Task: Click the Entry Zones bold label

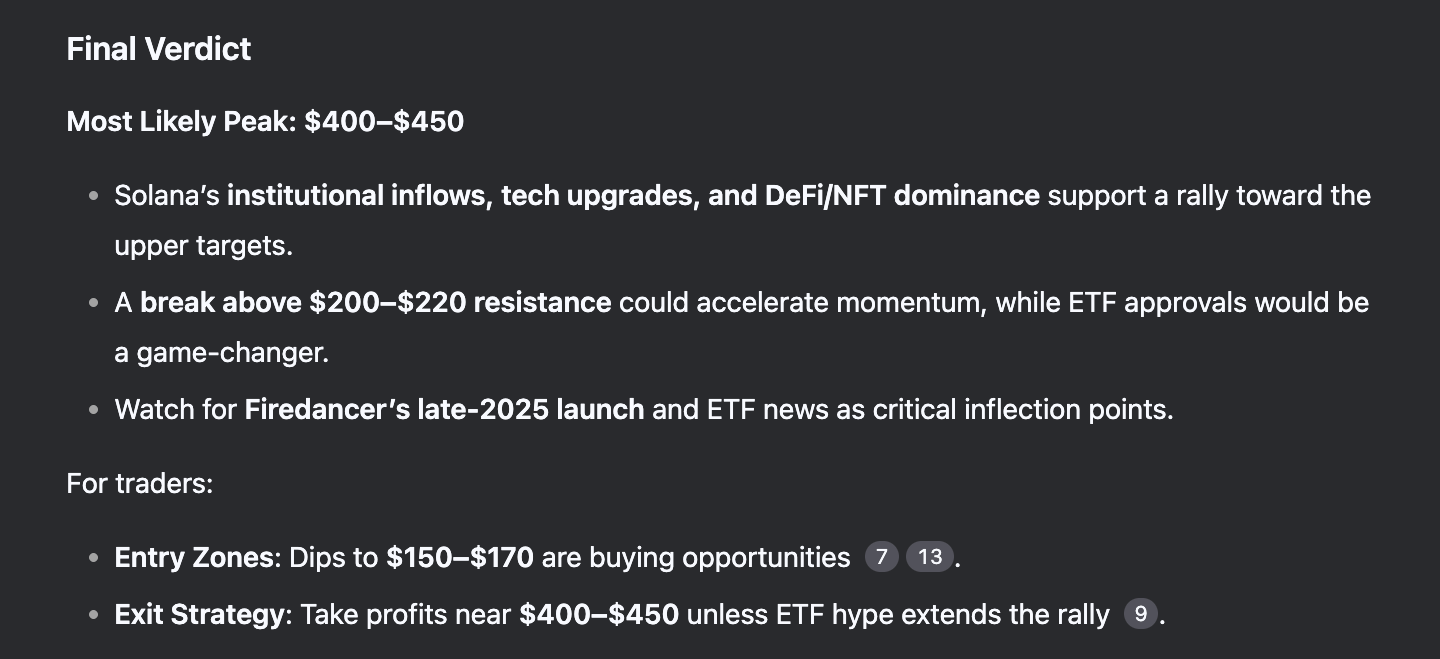Action: pyautogui.click(x=194, y=557)
